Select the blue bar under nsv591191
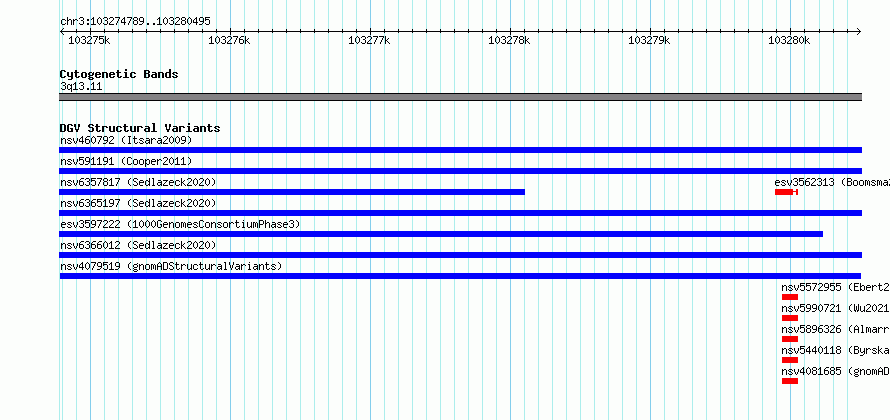890x420 pixels. 460,171
